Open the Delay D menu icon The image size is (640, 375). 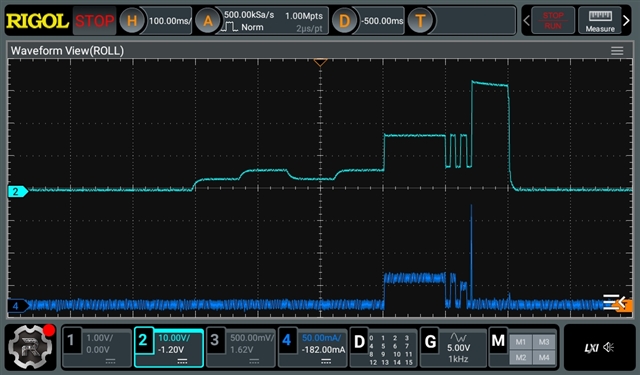(344, 20)
